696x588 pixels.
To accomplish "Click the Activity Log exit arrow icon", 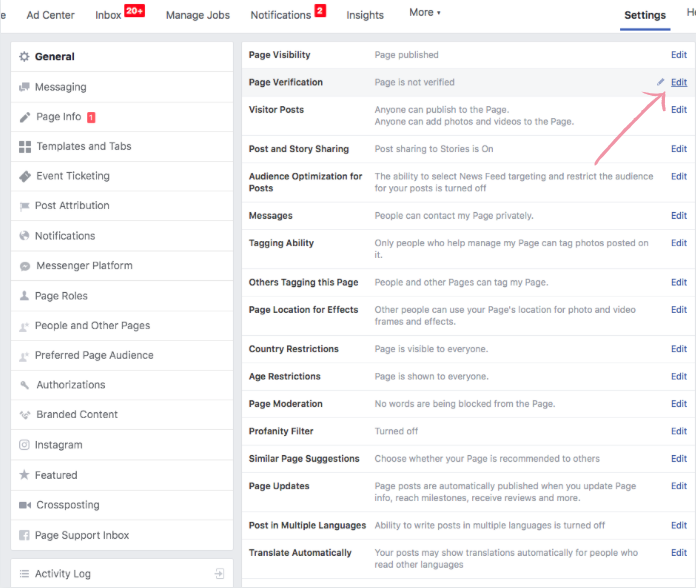I will pos(219,573).
